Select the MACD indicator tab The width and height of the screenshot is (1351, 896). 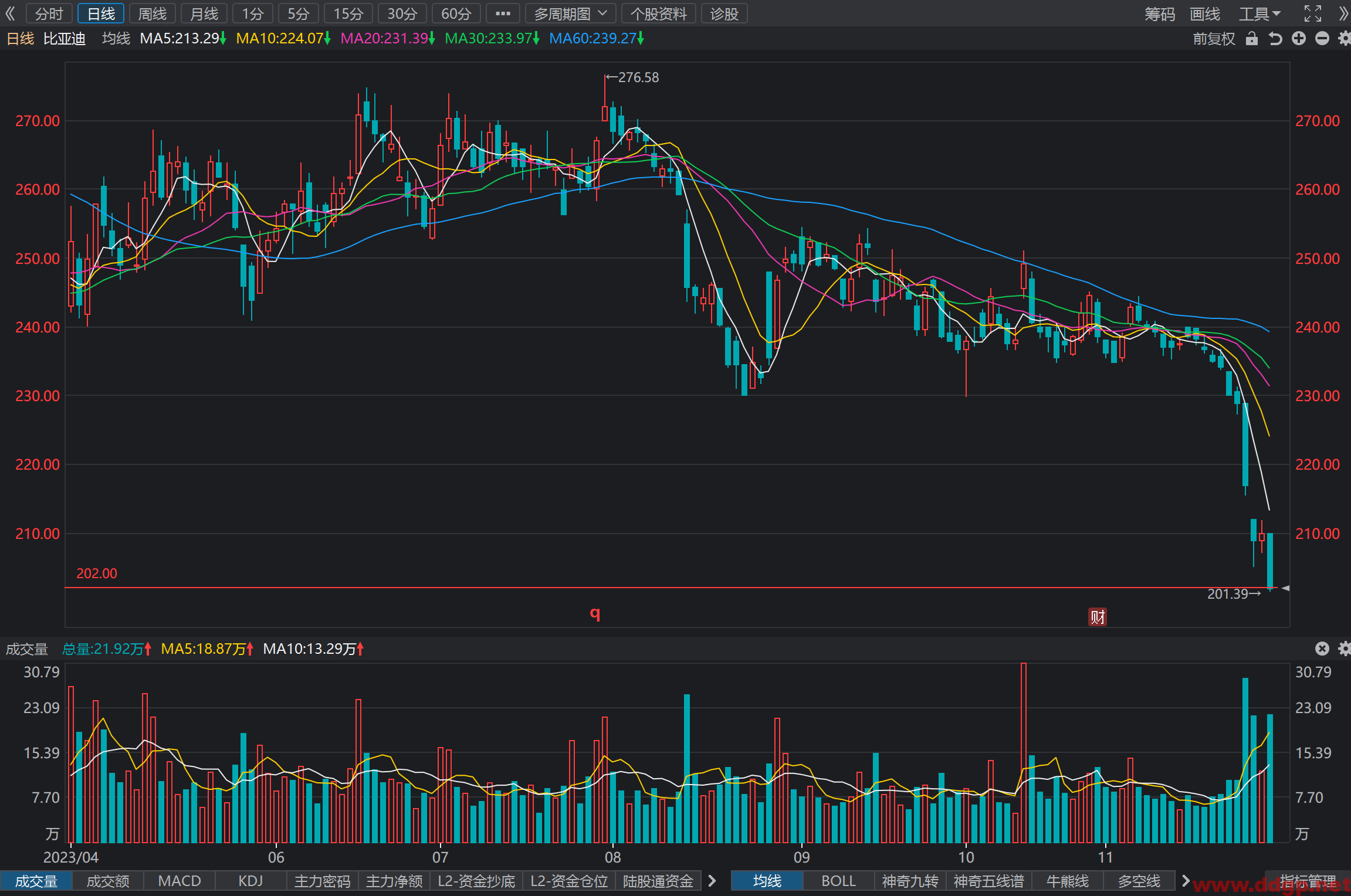pyautogui.click(x=180, y=881)
